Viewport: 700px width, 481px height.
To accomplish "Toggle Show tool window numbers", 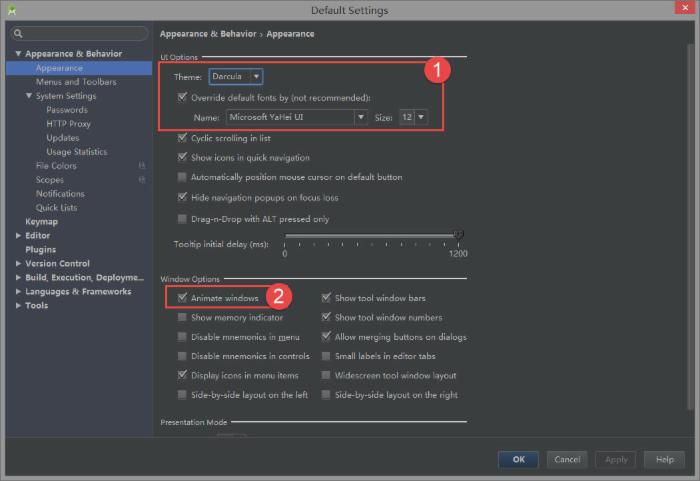I will [x=326, y=317].
